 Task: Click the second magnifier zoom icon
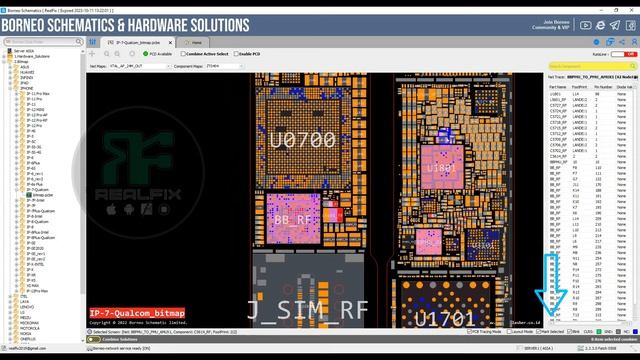click(x=117, y=53)
